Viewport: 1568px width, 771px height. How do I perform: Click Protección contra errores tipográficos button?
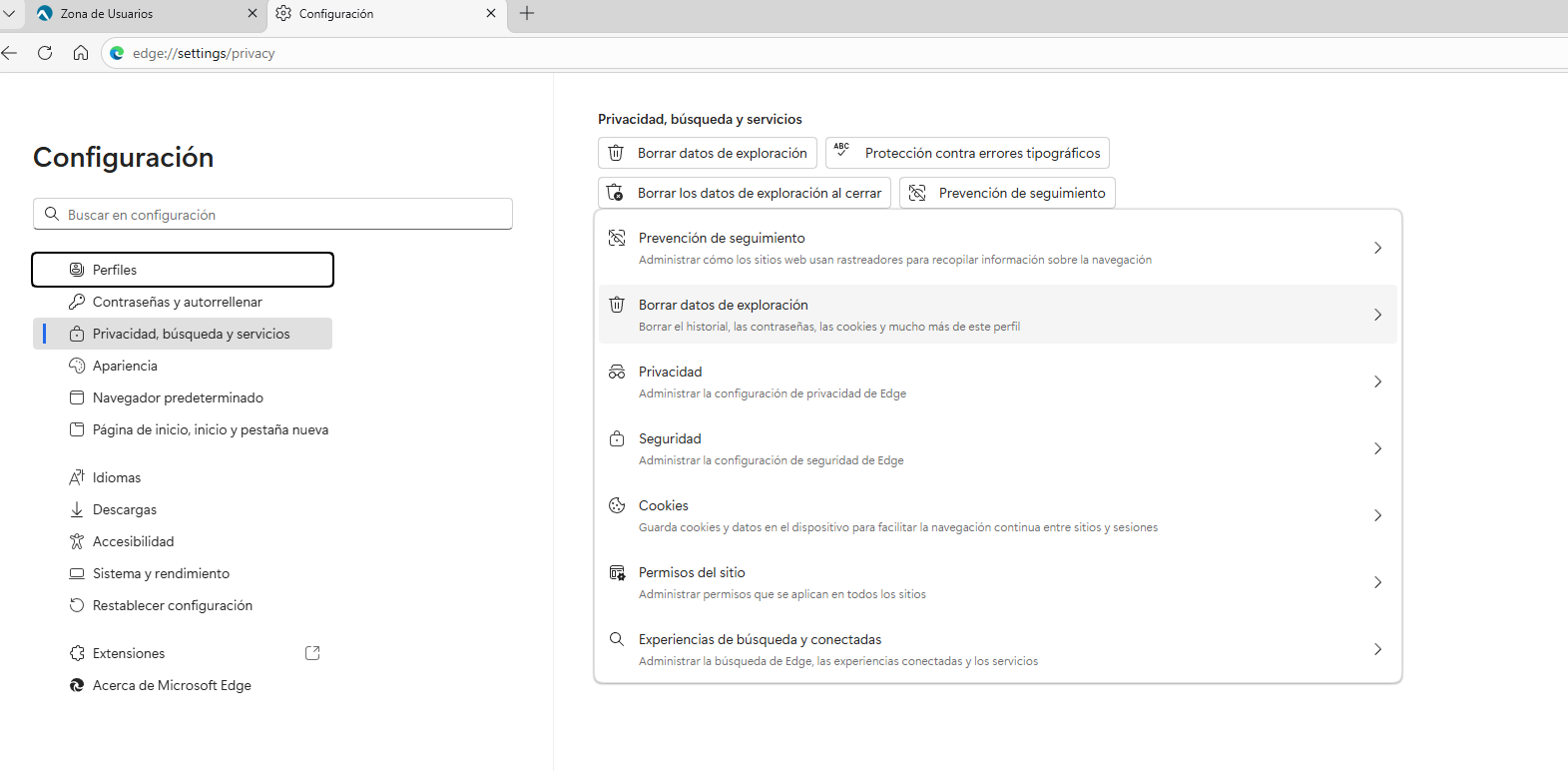967,153
